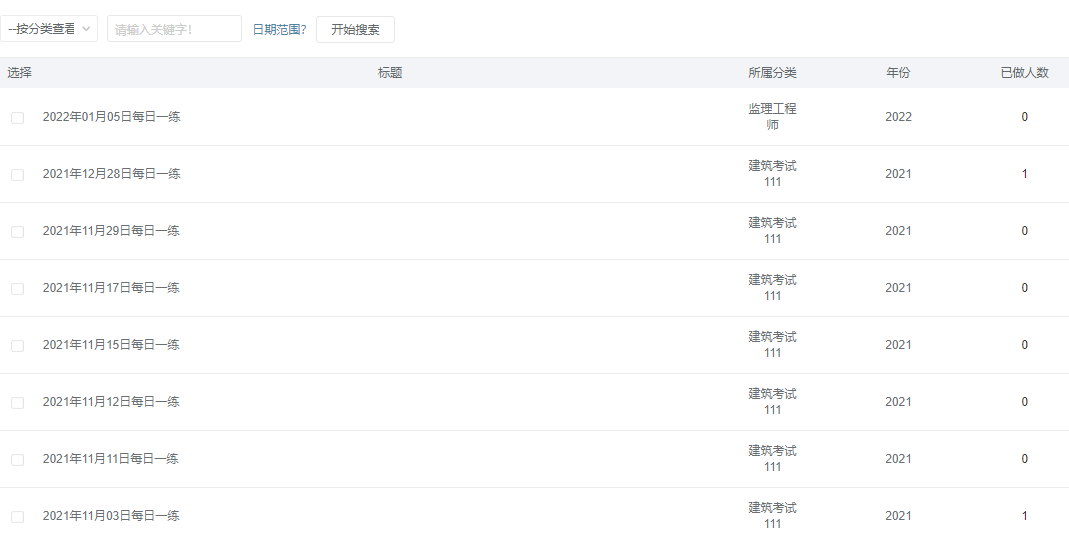1069x556 pixels.
Task: Tick the 2021年11月03日 row checkbox
Action: click(17, 517)
